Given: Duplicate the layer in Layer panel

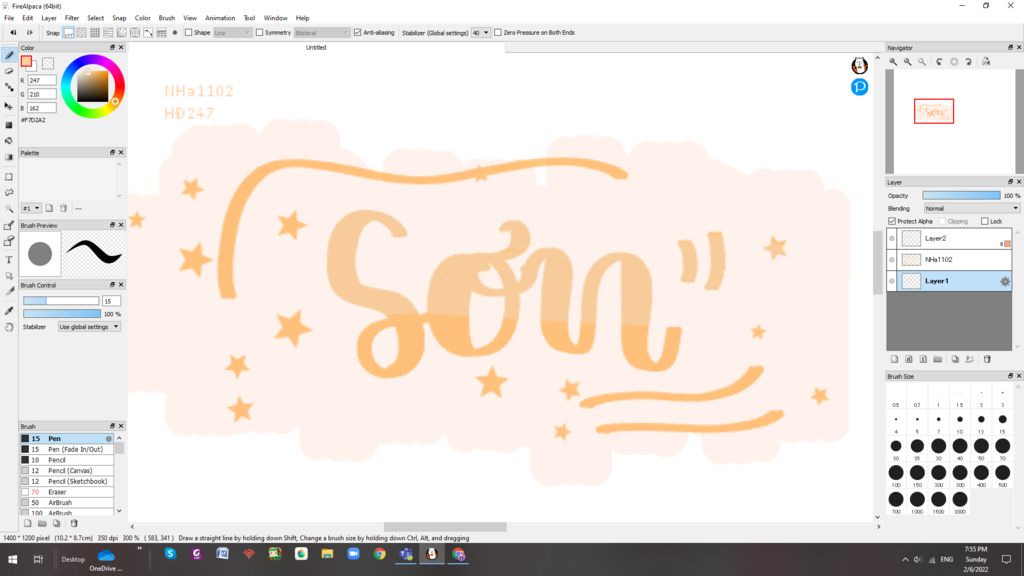Looking at the screenshot, I should [955, 359].
